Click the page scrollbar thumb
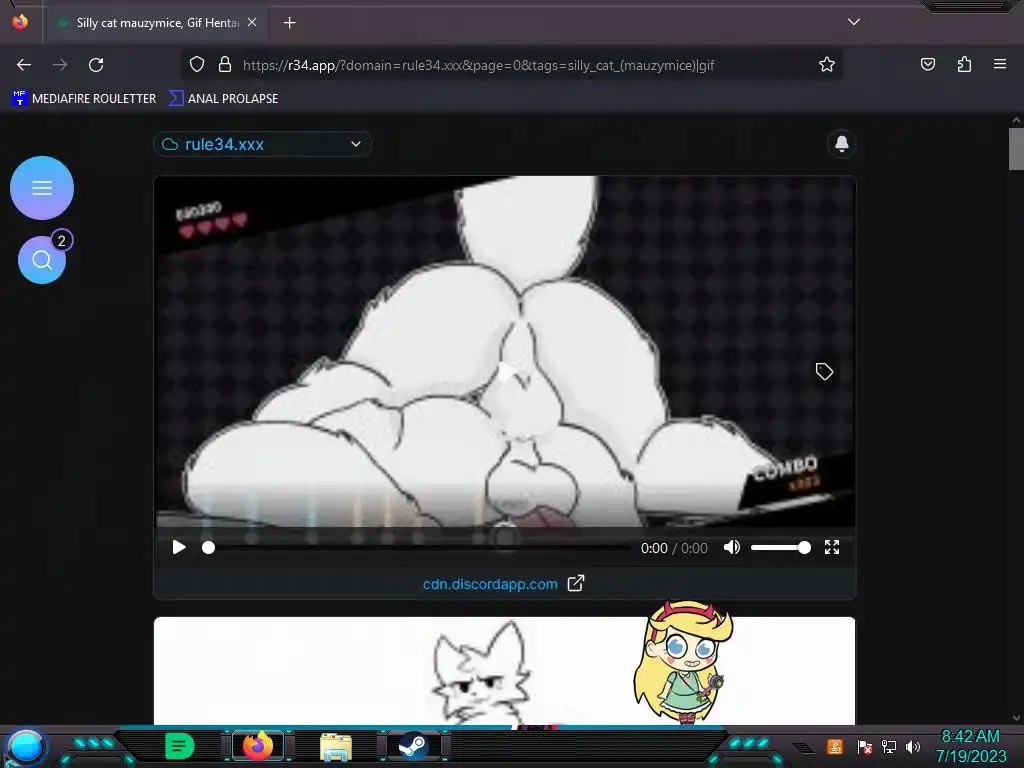The height and width of the screenshot is (768, 1024). pos(1016,149)
